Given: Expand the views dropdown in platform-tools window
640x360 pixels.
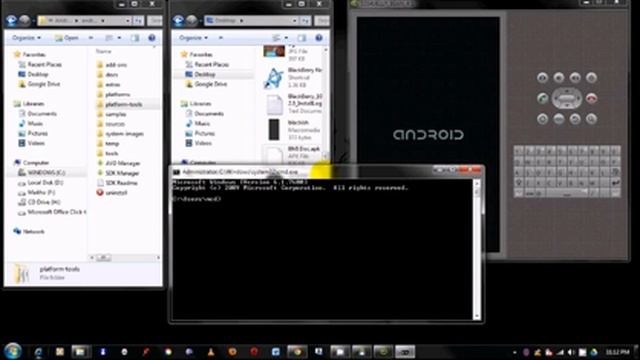Looking at the screenshot, I should coord(119,38).
